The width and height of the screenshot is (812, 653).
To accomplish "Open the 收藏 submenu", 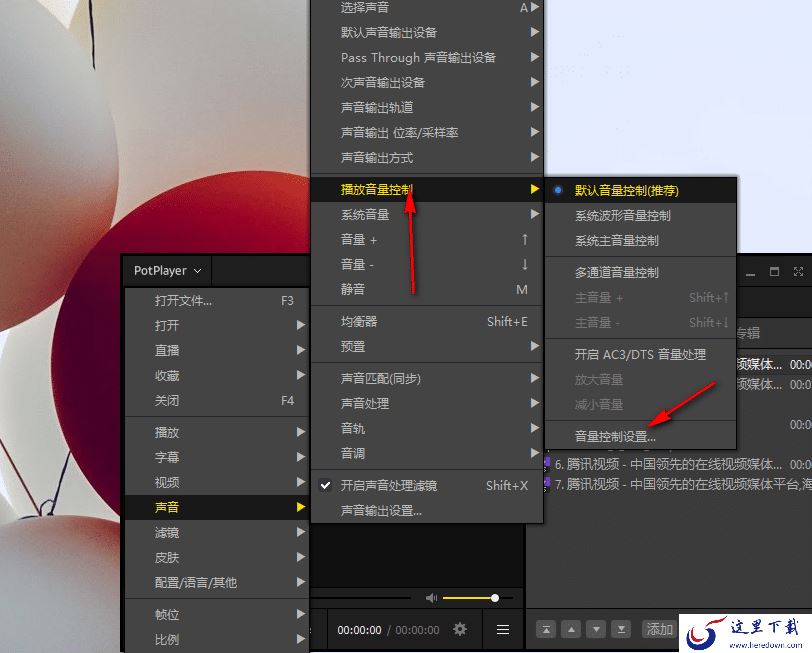I will 218,375.
